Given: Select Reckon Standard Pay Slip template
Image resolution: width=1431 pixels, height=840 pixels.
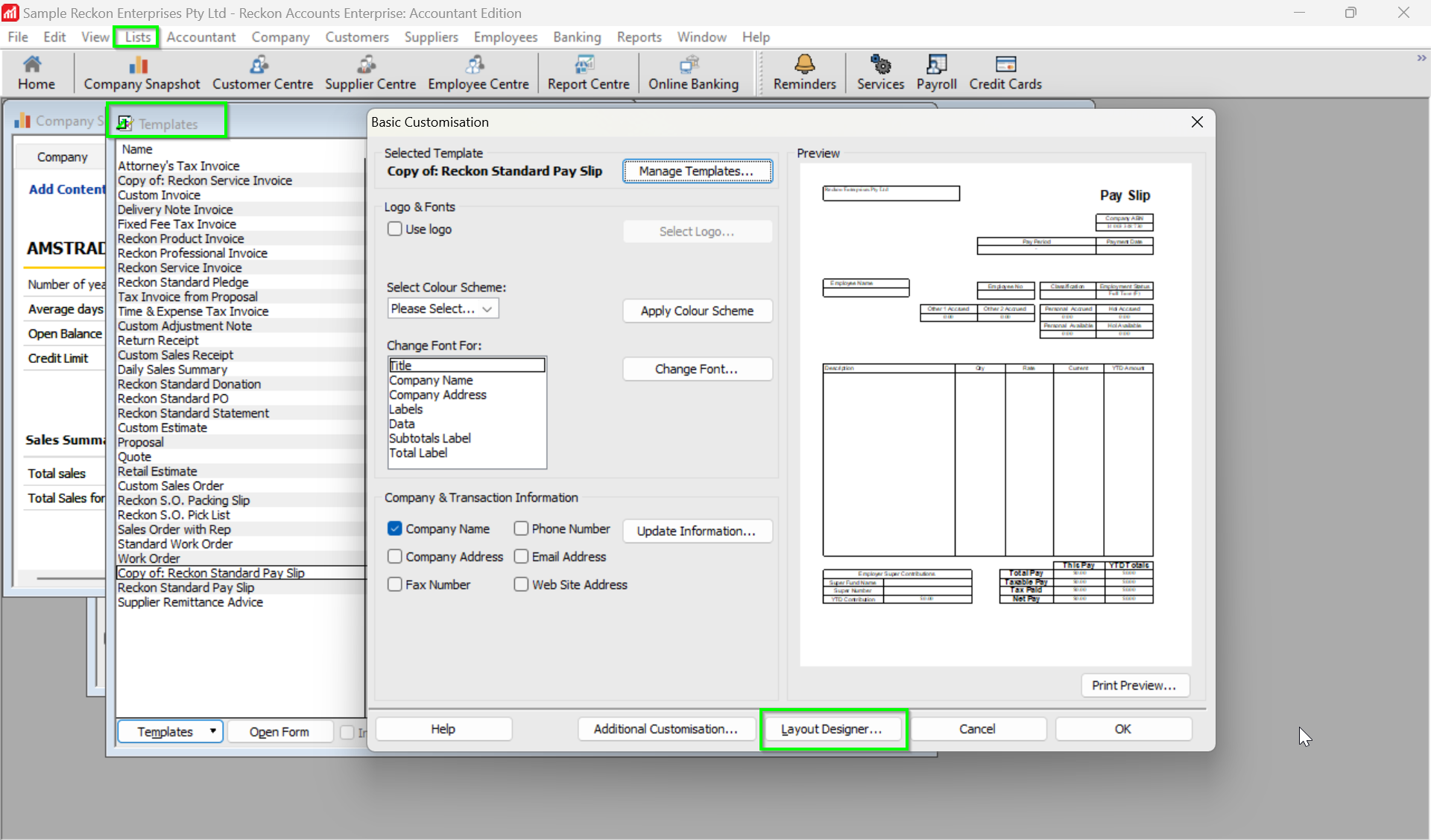Looking at the screenshot, I should [x=241, y=587].
